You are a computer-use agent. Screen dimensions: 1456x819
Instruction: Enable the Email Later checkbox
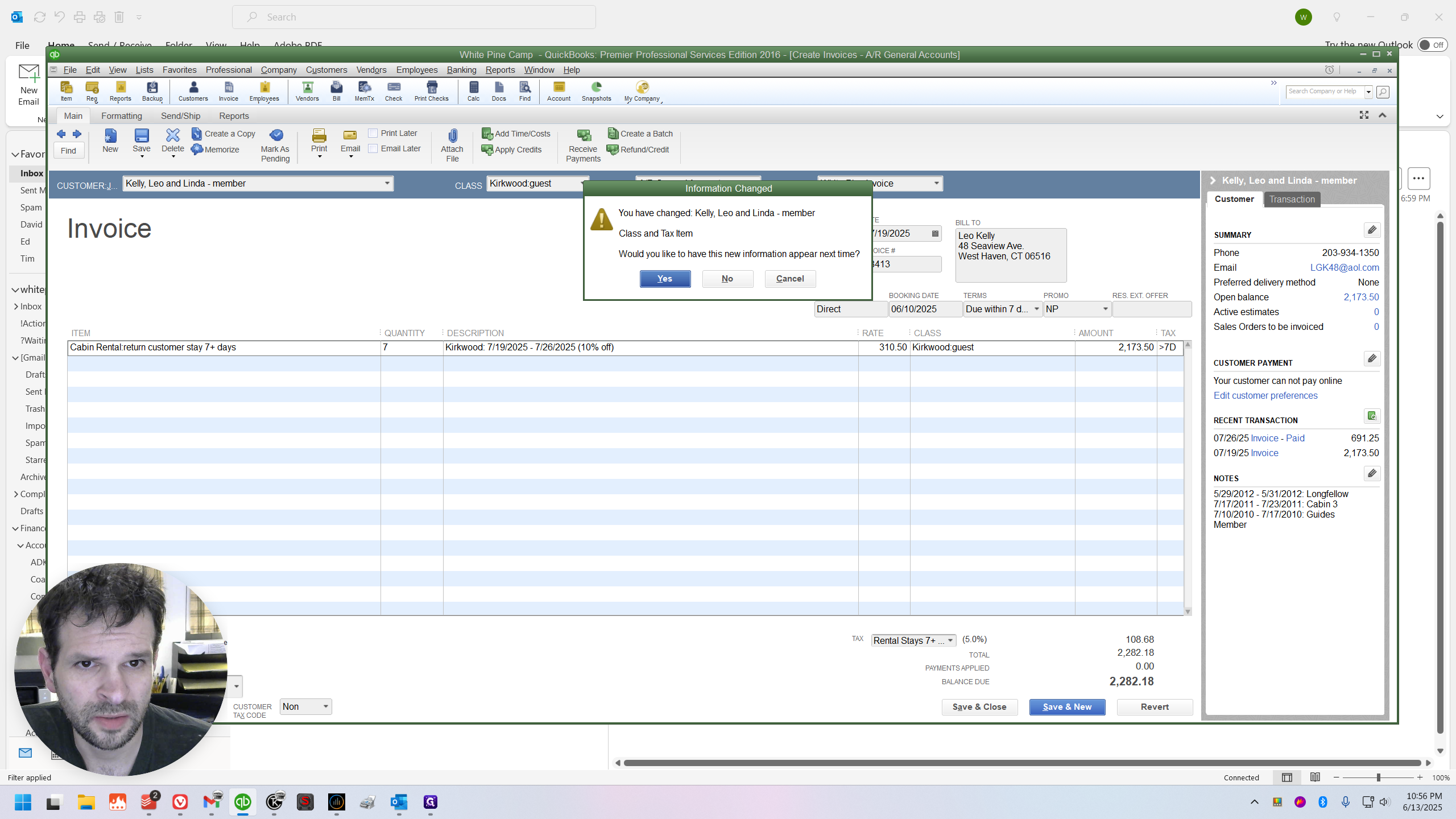(373, 148)
